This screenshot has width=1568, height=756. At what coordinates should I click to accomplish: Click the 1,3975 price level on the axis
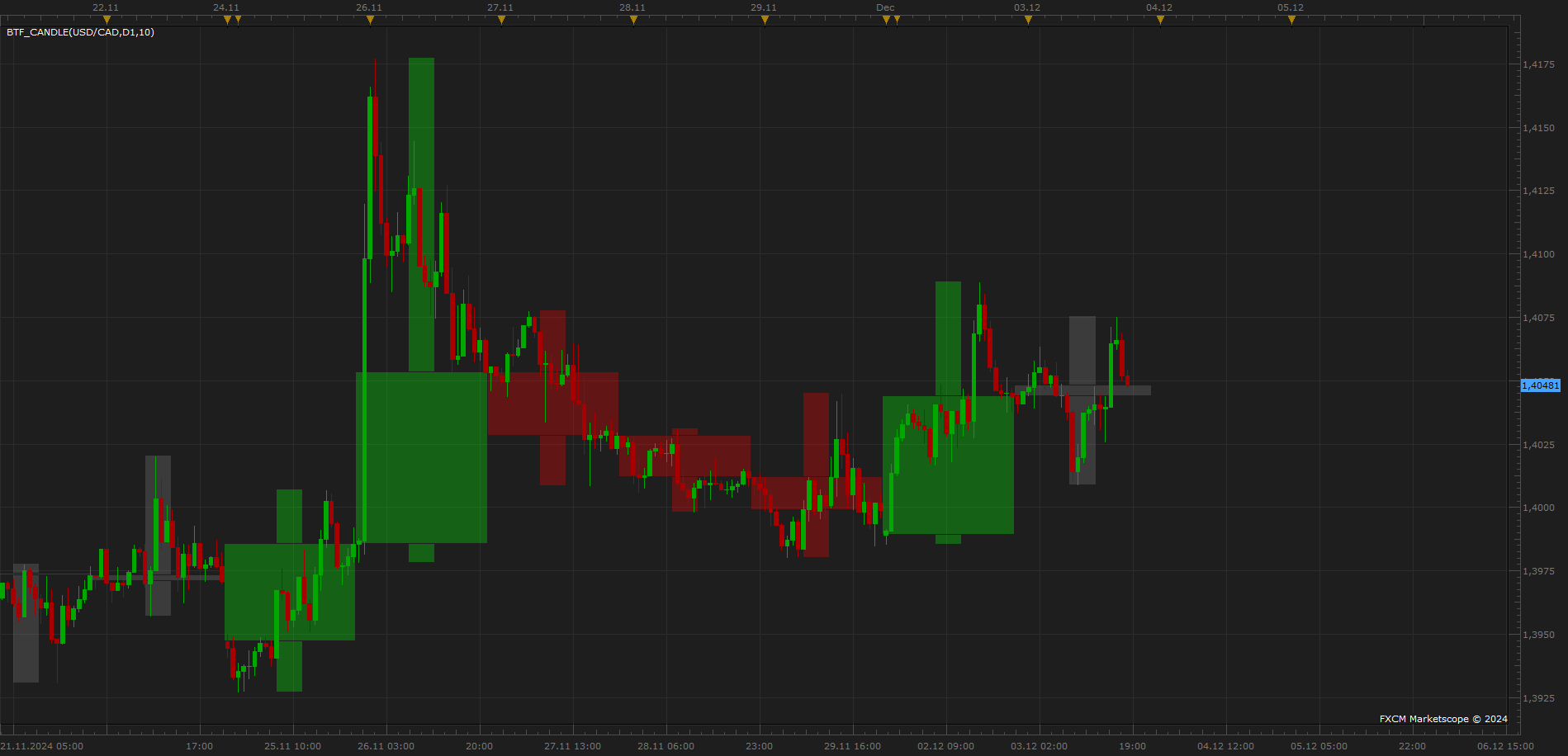click(1539, 571)
